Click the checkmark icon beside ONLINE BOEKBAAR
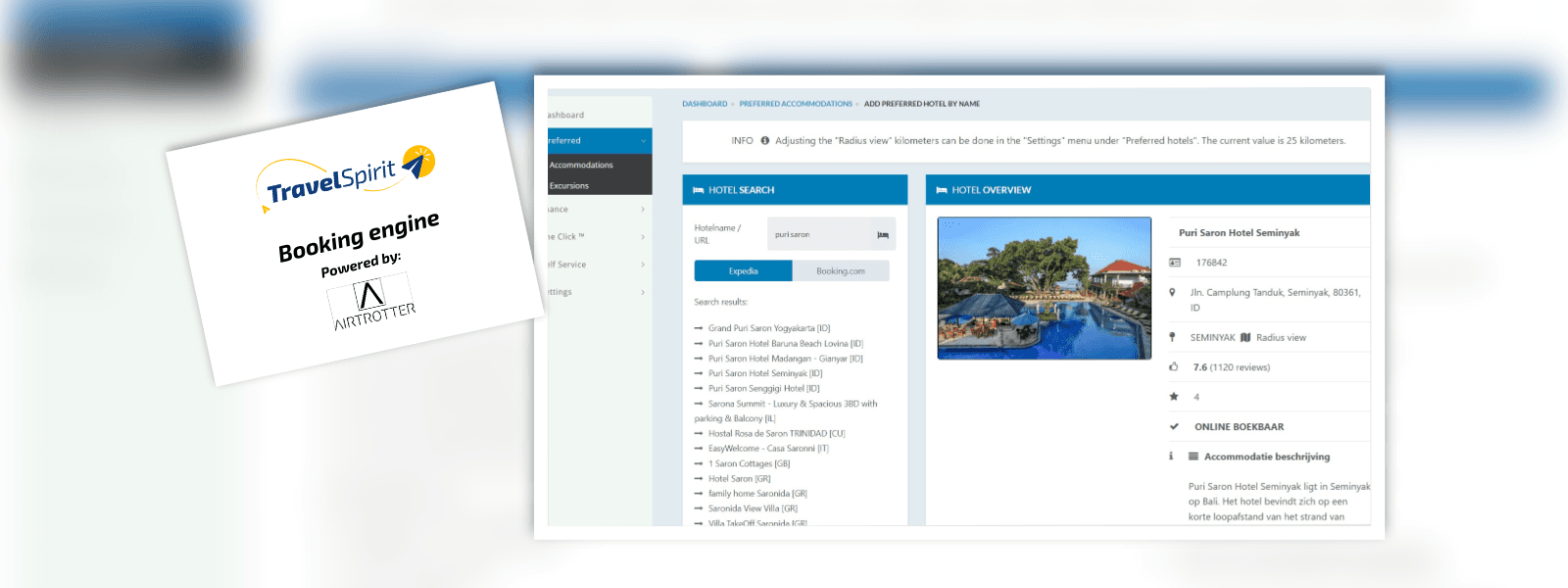 pos(1173,426)
